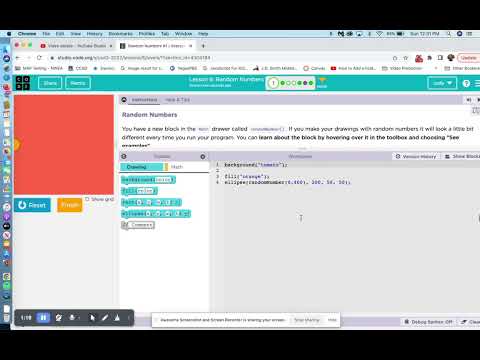Mute instructions audio with the speaker icon

click(469, 100)
